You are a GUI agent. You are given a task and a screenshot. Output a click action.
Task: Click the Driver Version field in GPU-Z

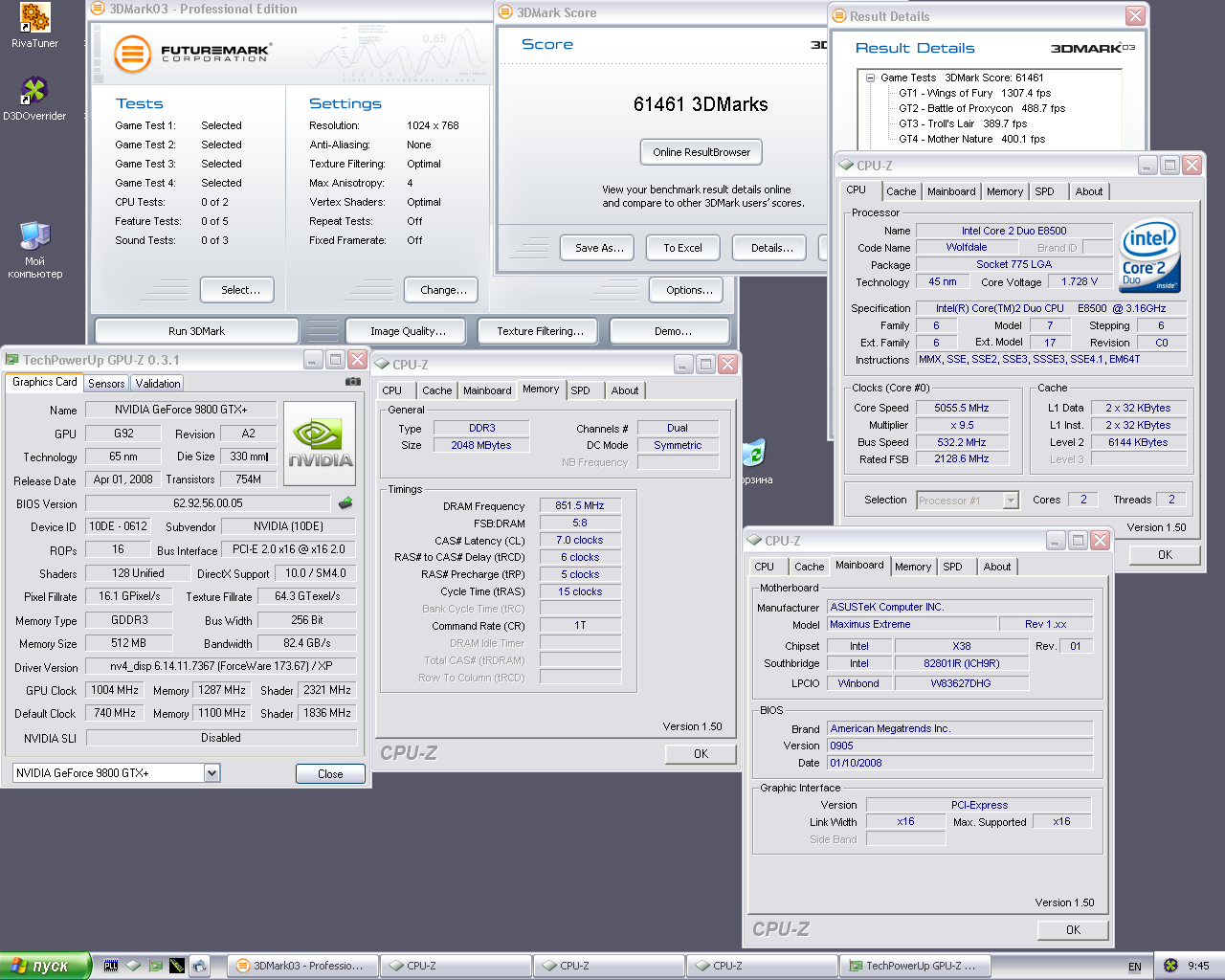[221, 666]
